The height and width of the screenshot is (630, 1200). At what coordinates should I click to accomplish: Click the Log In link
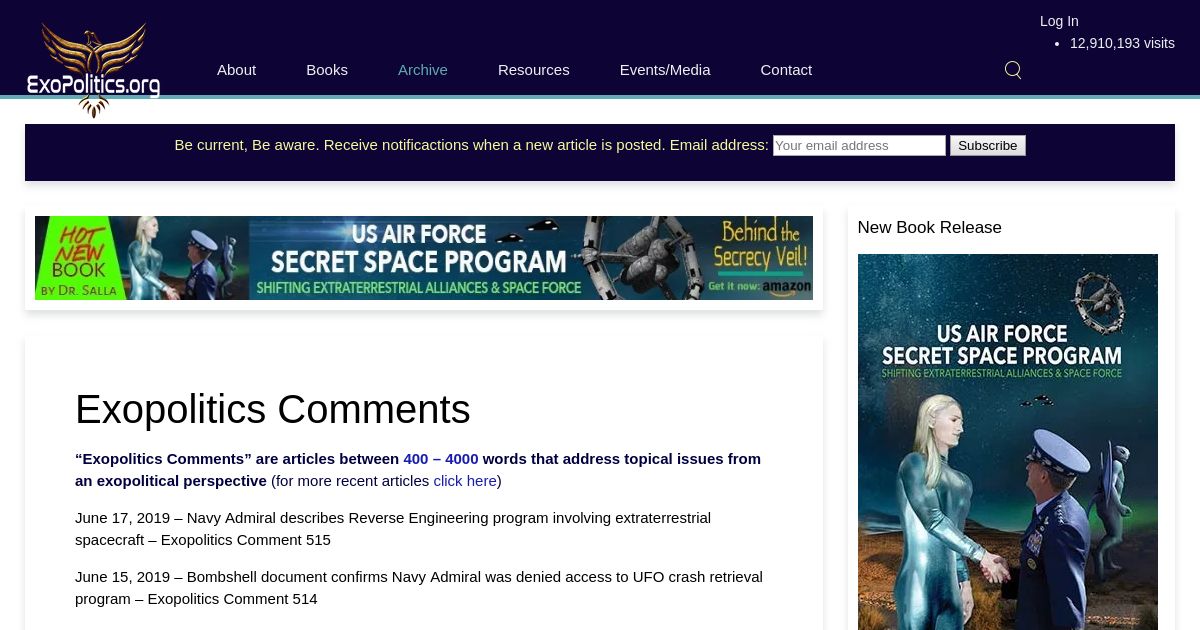click(1059, 21)
